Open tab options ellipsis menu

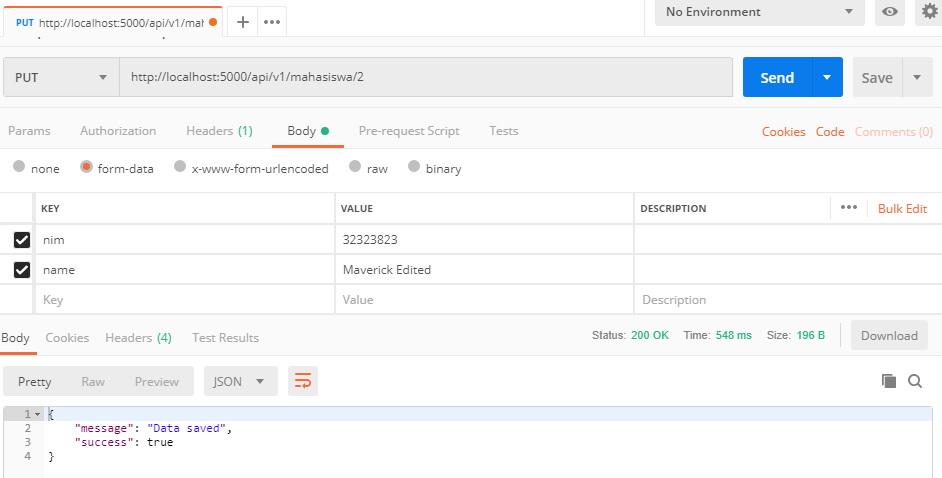coord(272,22)
